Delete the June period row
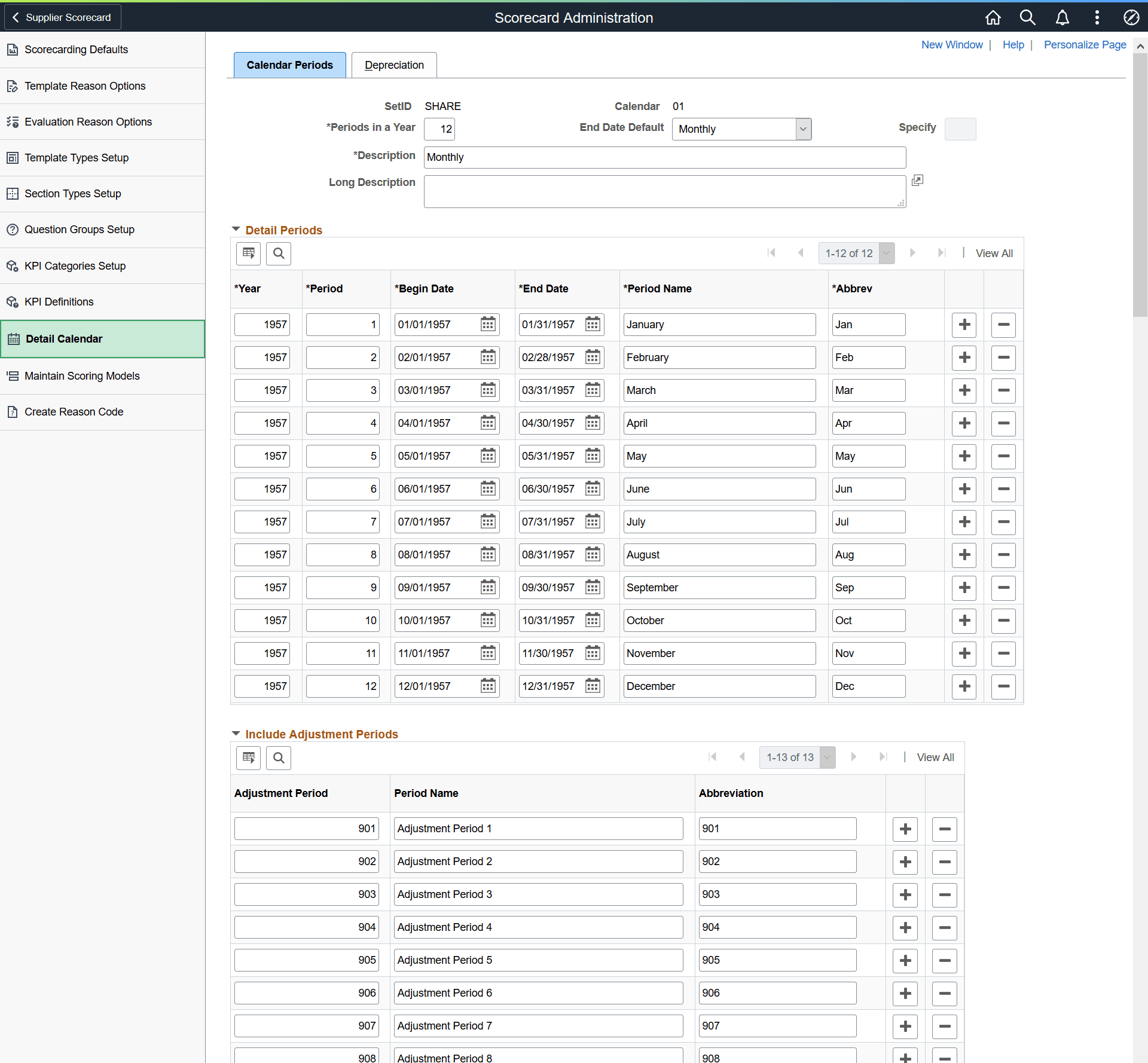 (x=1003, y=489)
